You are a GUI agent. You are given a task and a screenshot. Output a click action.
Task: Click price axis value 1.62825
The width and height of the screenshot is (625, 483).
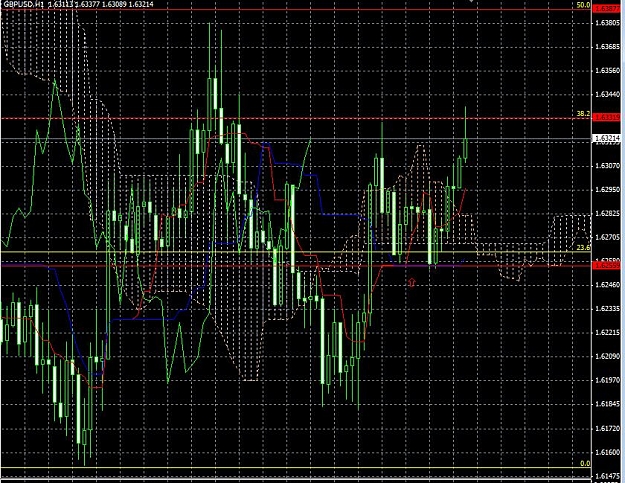point(607,213)
